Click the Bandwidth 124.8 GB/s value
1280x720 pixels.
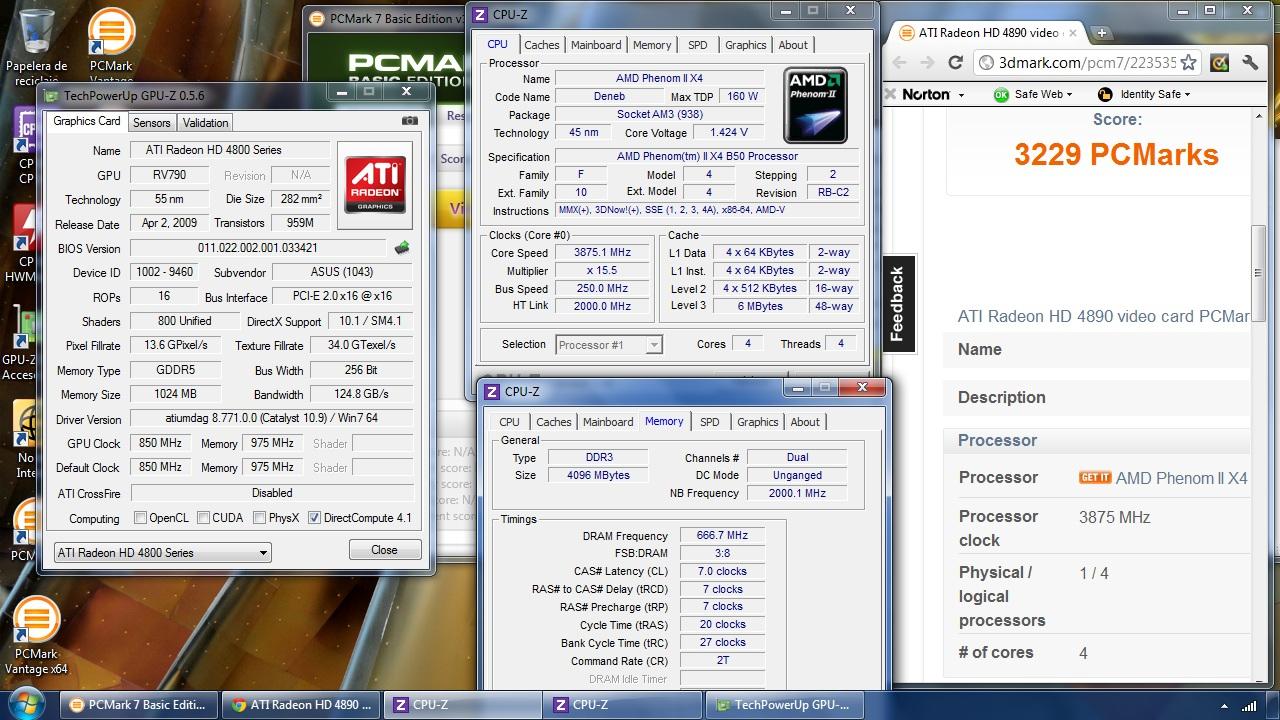pos(363,394)
